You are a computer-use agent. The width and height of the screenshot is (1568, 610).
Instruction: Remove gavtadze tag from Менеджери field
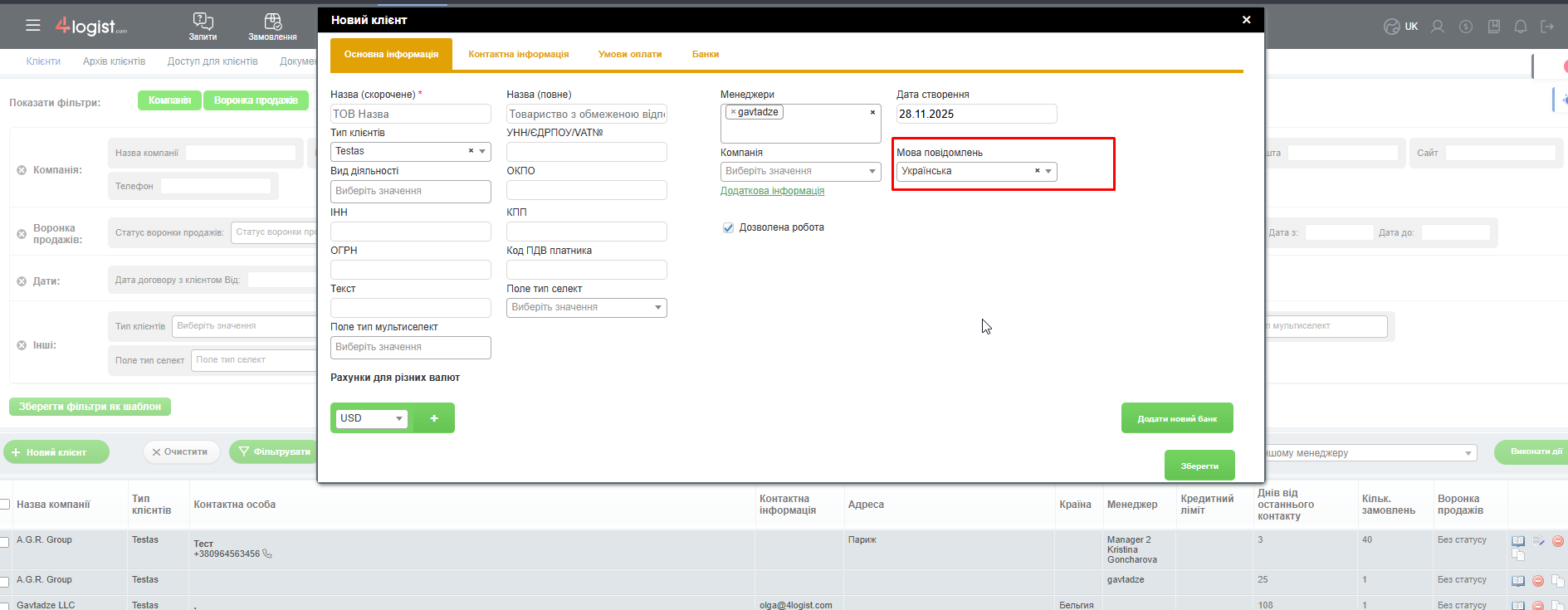point(733,112)
